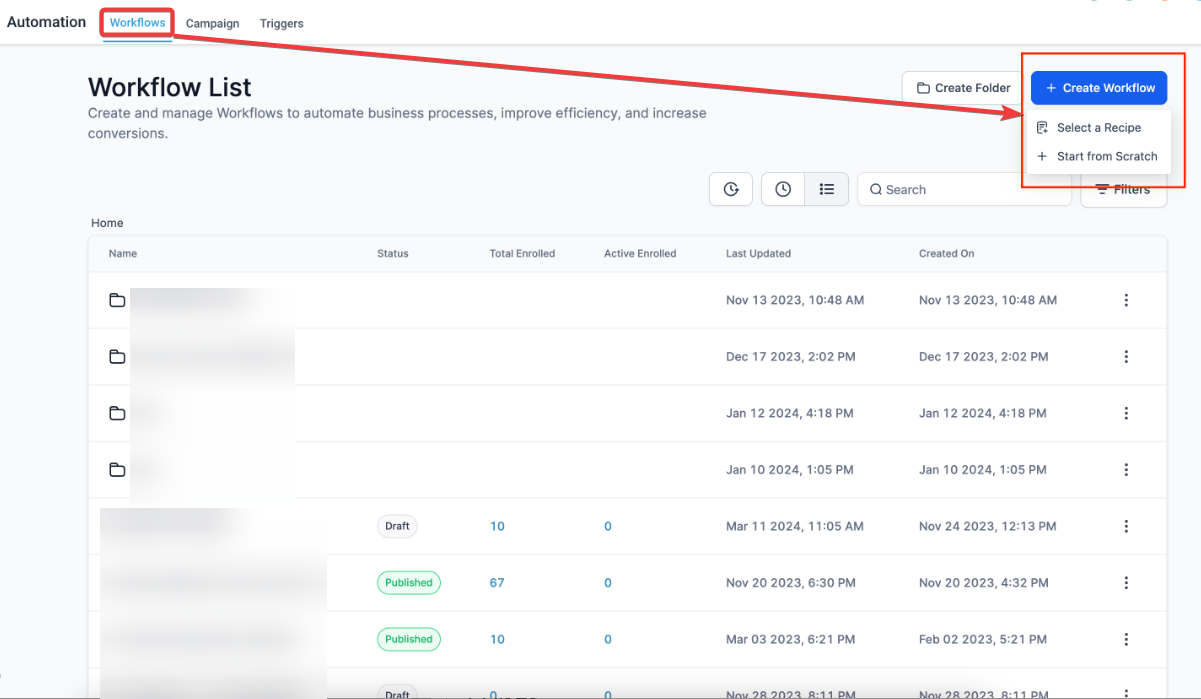Switch to the Campaign tab

(x=212, y=23)
